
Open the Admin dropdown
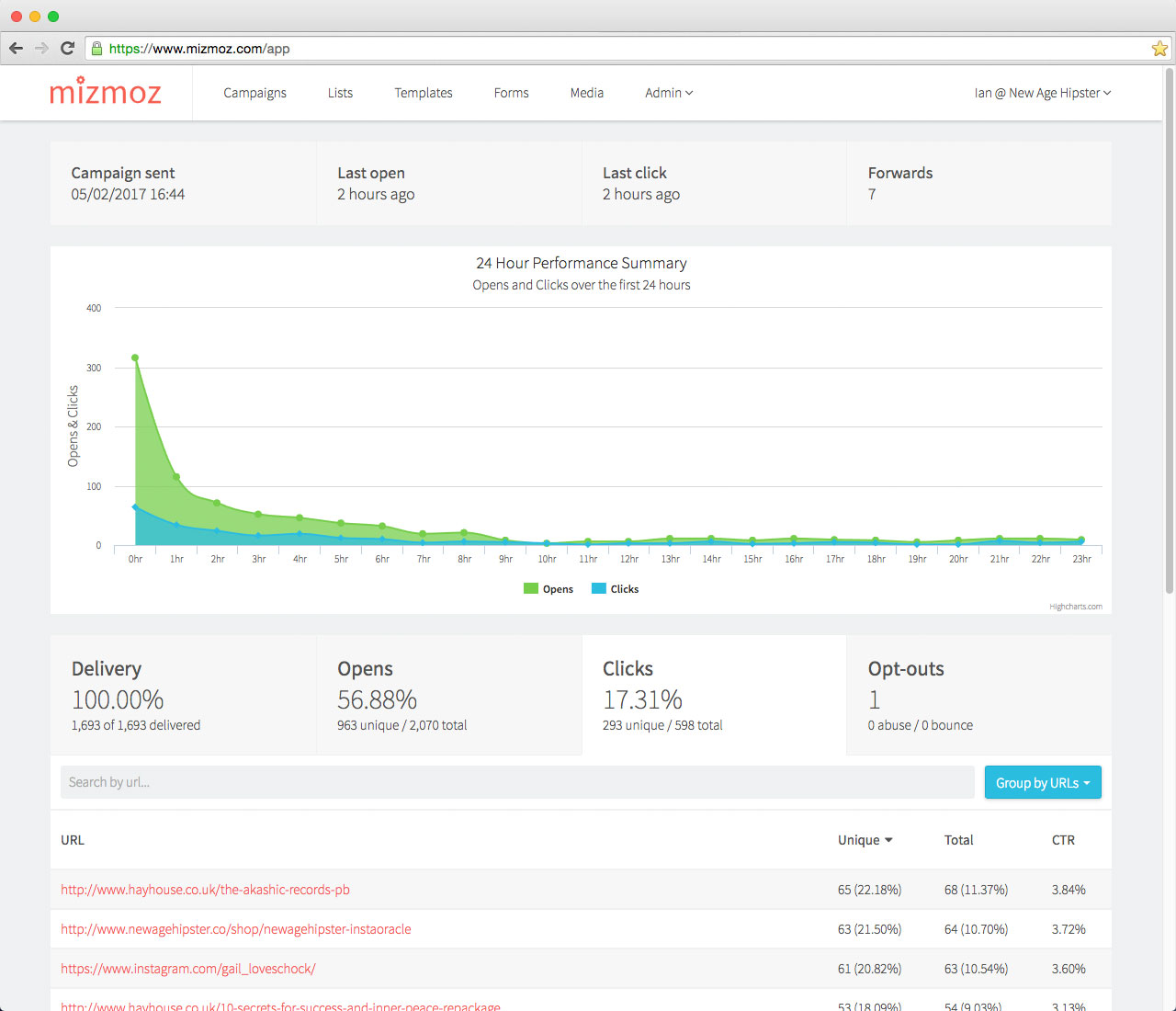pyautogui.click(x=669, y=93)
